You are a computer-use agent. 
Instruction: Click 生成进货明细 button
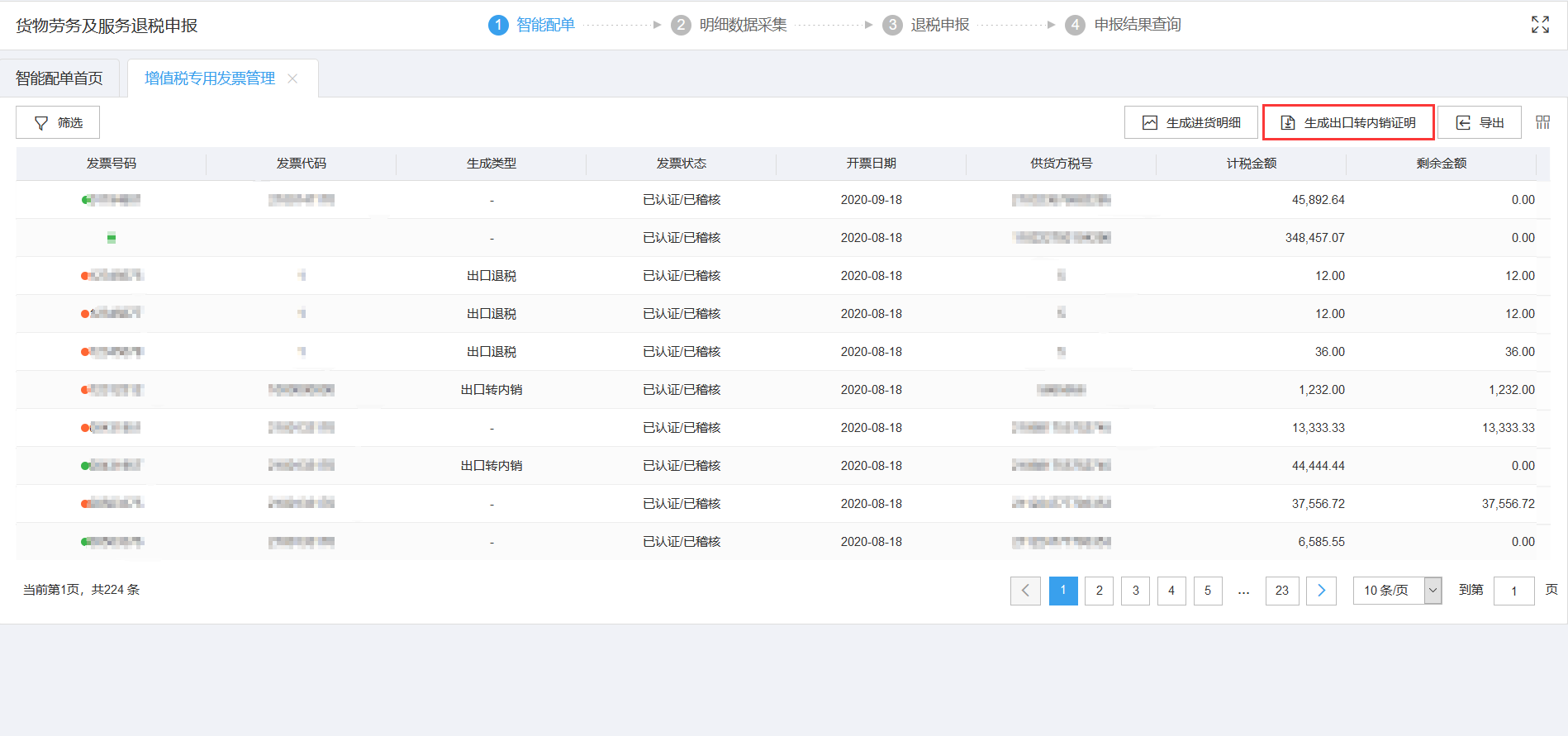click(x=1190, y=122)
